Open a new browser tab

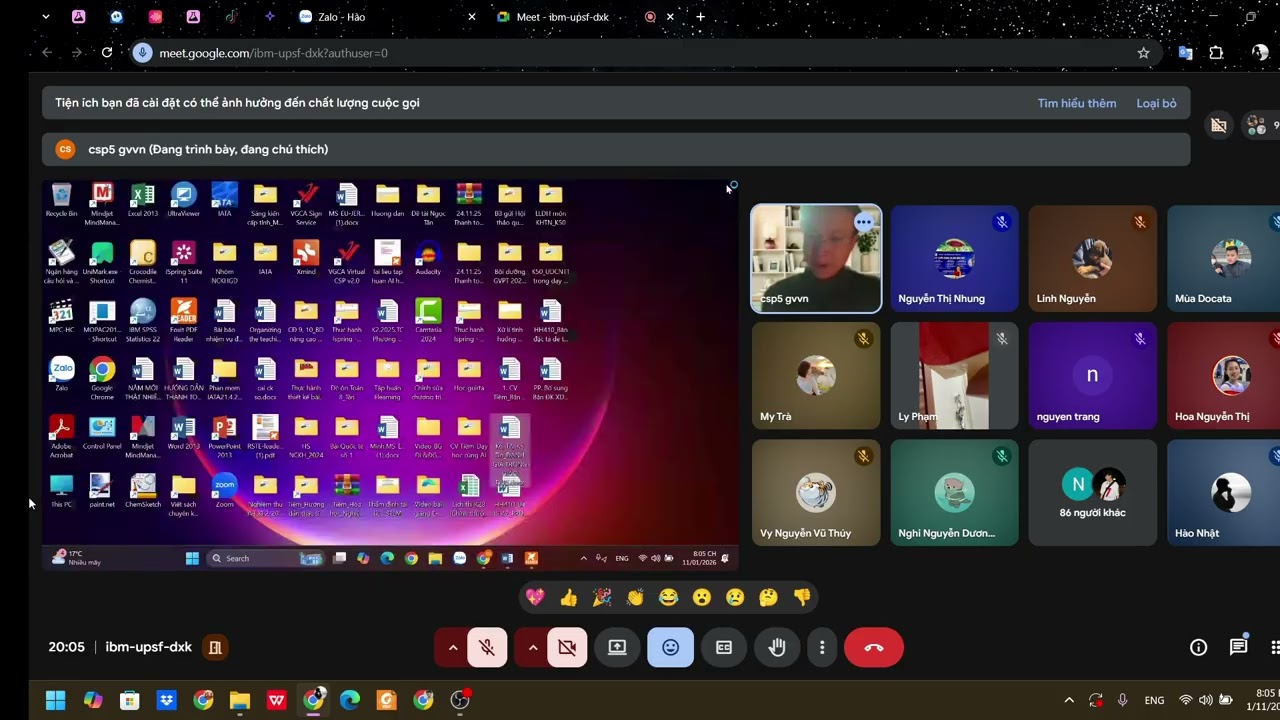(x=701, y=17)
